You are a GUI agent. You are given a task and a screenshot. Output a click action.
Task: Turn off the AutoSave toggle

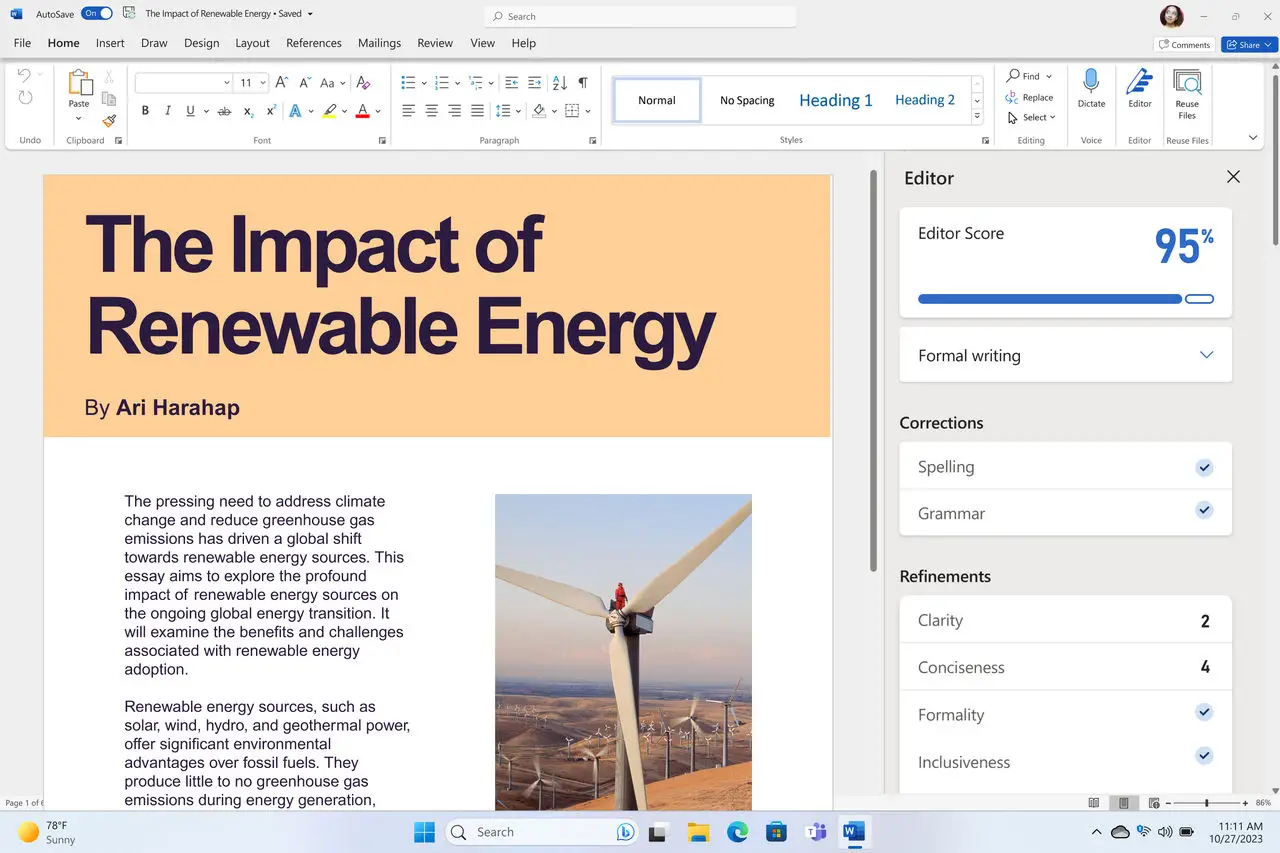(96, 14)
